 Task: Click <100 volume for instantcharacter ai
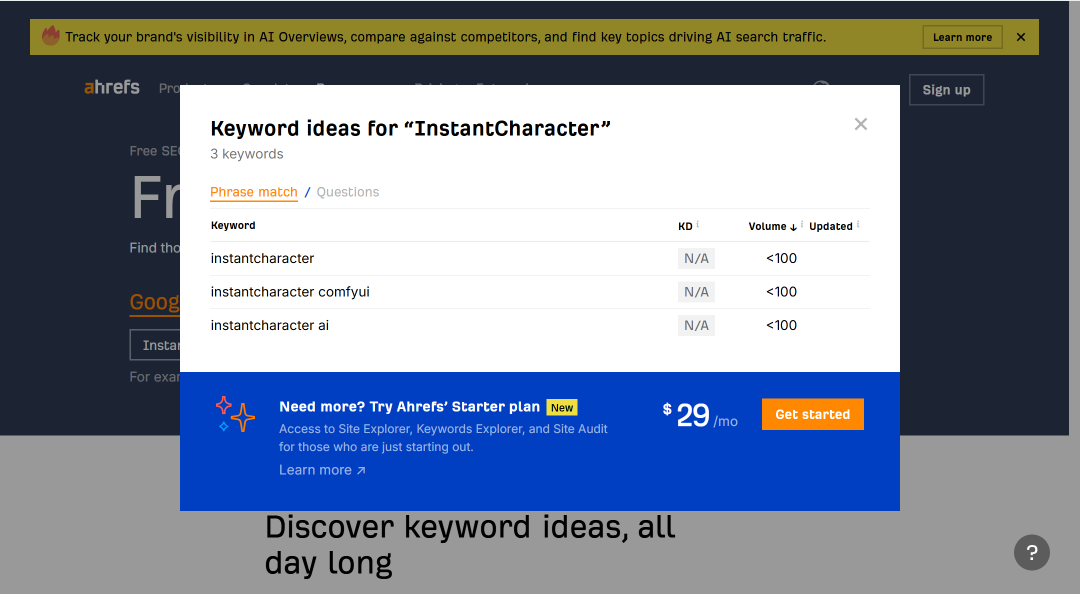(781, 325)
